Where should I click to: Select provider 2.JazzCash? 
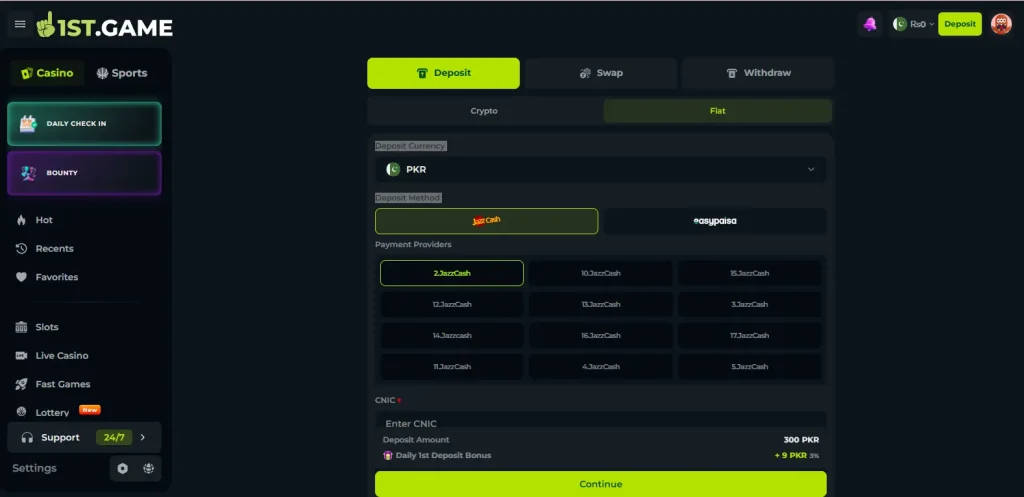452,273
